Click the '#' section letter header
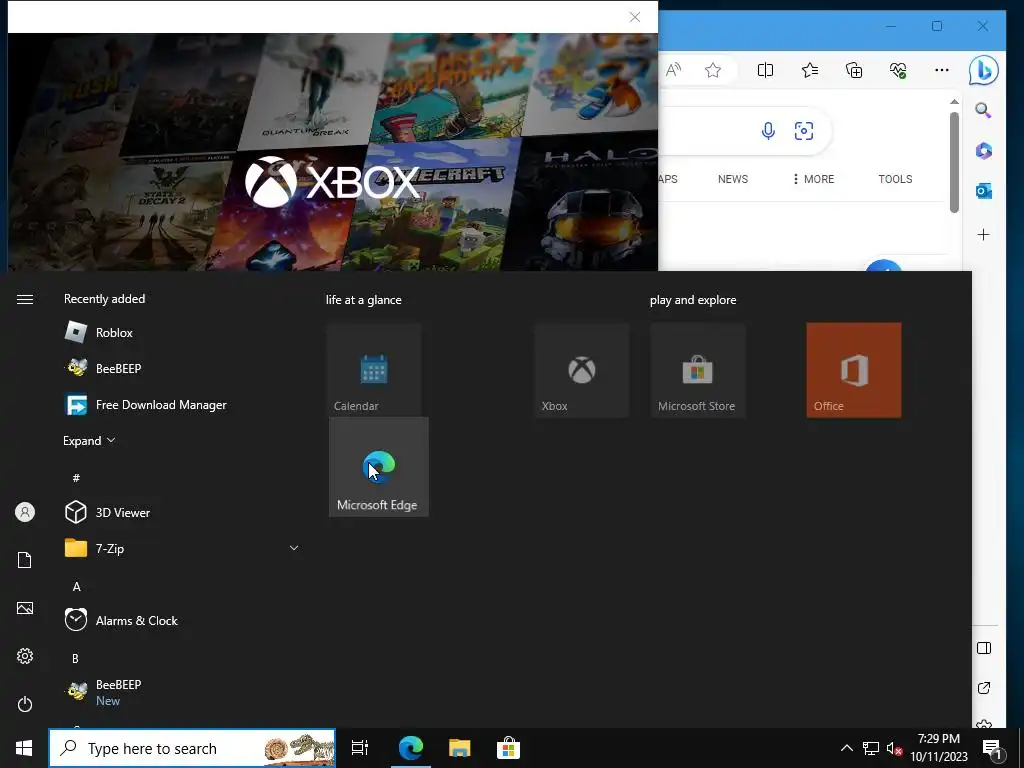This screenshot has width=1024, height=768. (x=76, y=478)
